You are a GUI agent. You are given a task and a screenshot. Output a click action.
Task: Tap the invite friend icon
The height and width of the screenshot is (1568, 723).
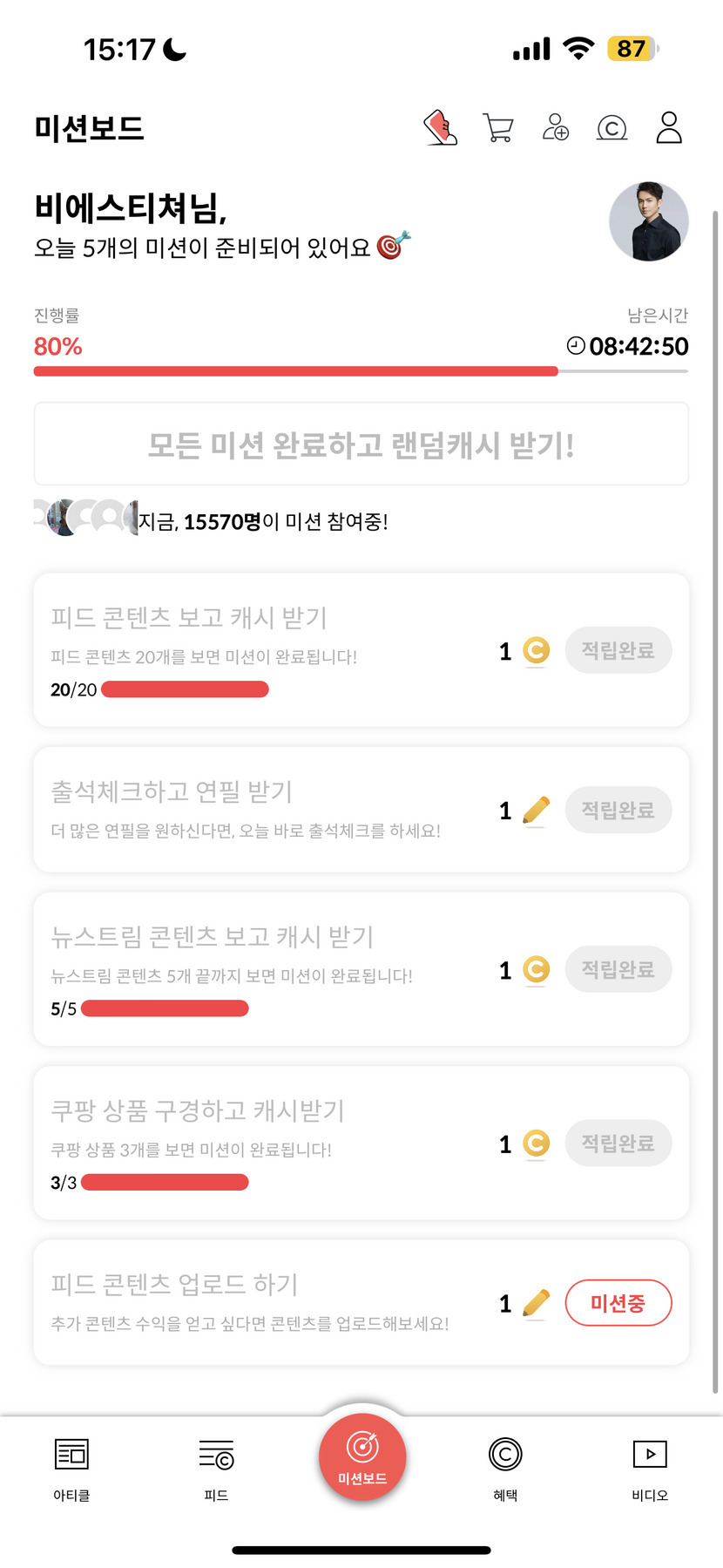click(x=555, y=127)
